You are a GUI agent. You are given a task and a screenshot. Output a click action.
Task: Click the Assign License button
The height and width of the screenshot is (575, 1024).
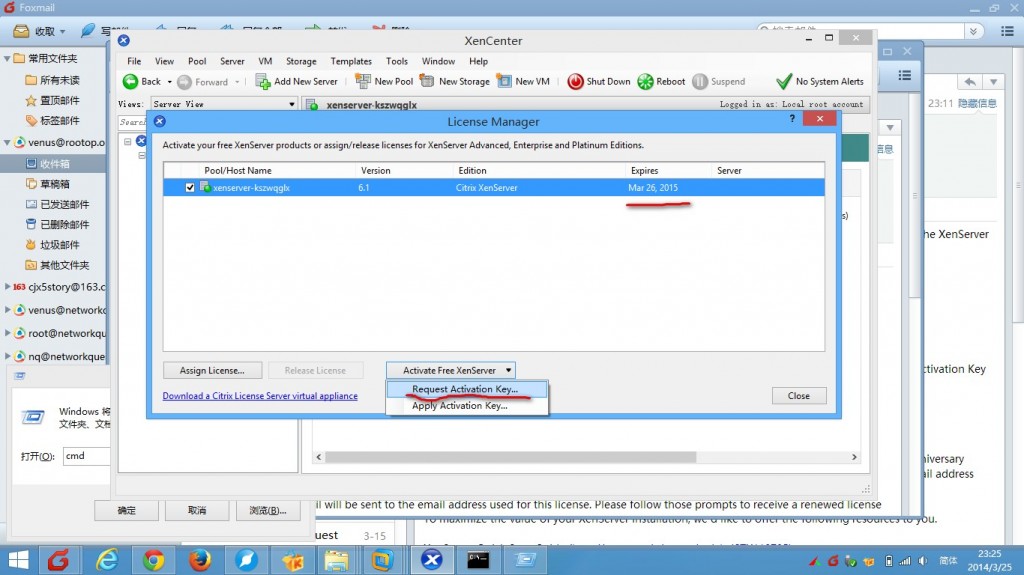[212, 370]
